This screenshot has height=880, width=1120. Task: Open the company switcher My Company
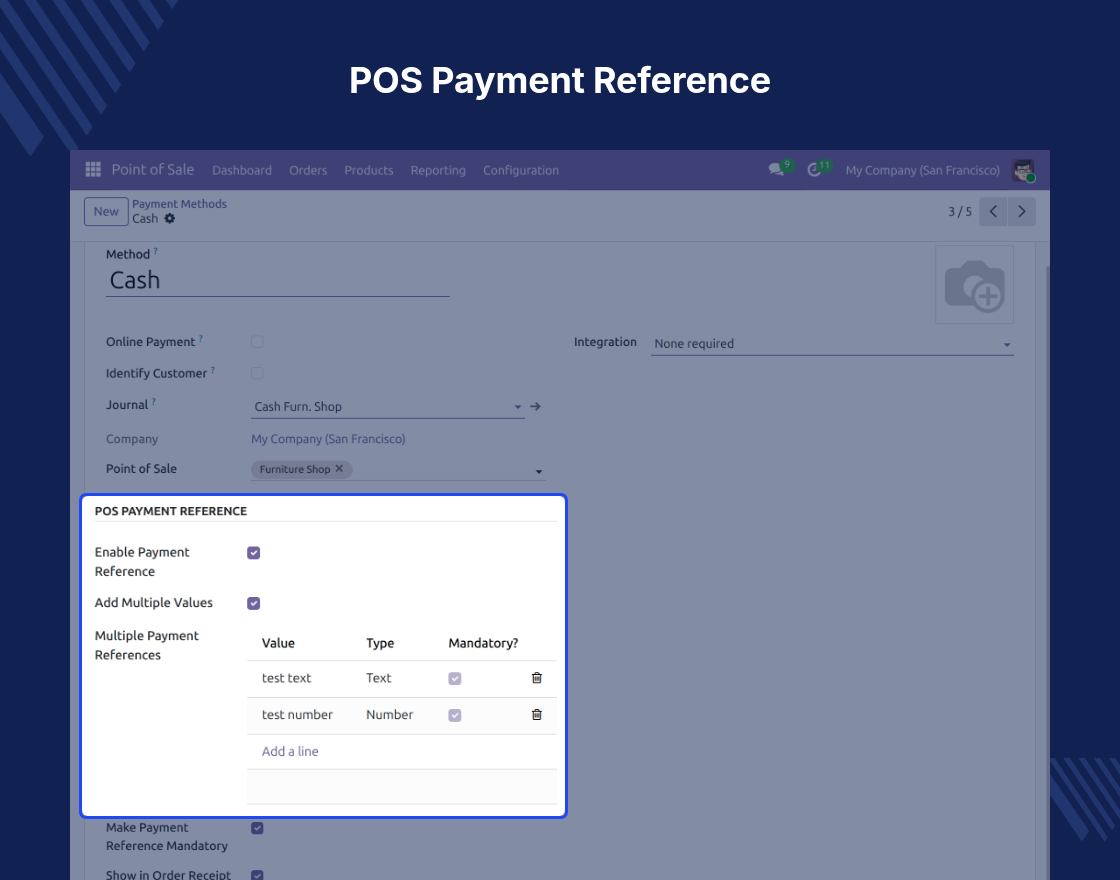(x=922, y=170)
